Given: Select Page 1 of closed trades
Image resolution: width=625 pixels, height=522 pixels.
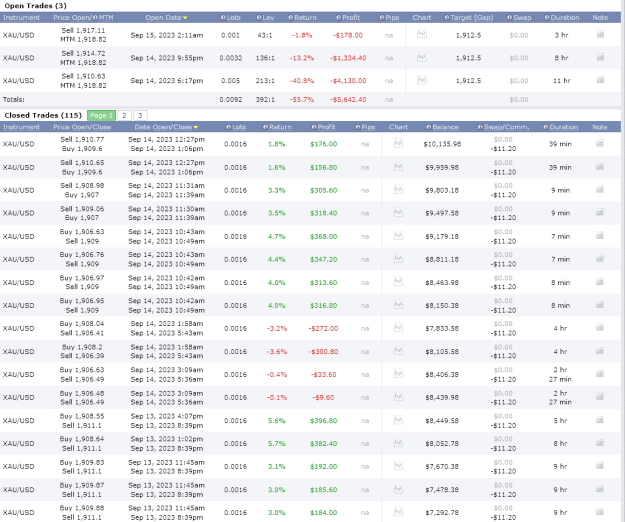Looking at the screenshot, I should tap(101, 116).
